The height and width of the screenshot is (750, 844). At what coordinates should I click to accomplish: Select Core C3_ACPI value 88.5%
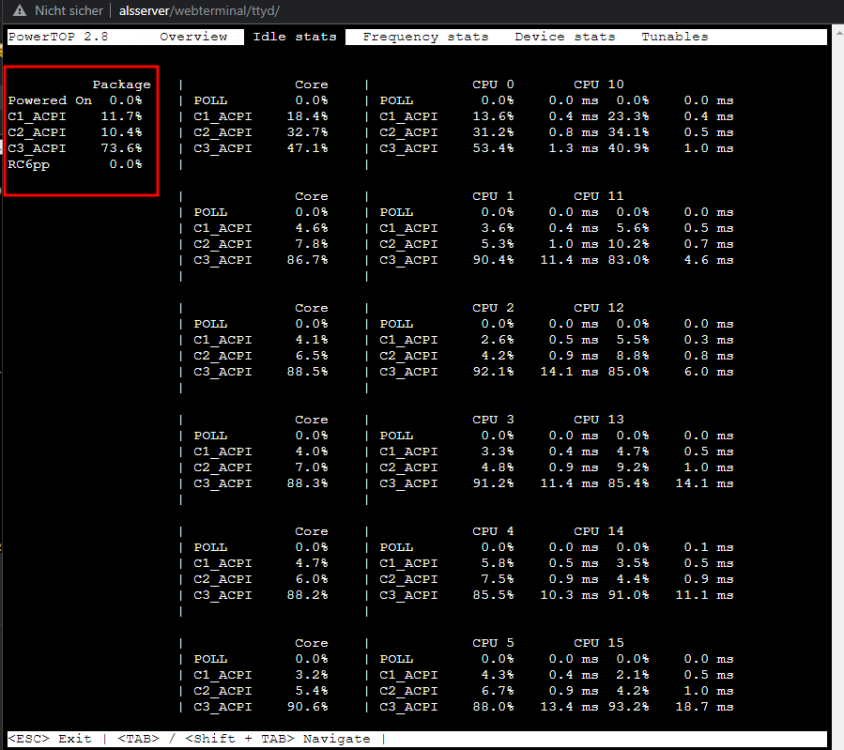click(307, 372)
